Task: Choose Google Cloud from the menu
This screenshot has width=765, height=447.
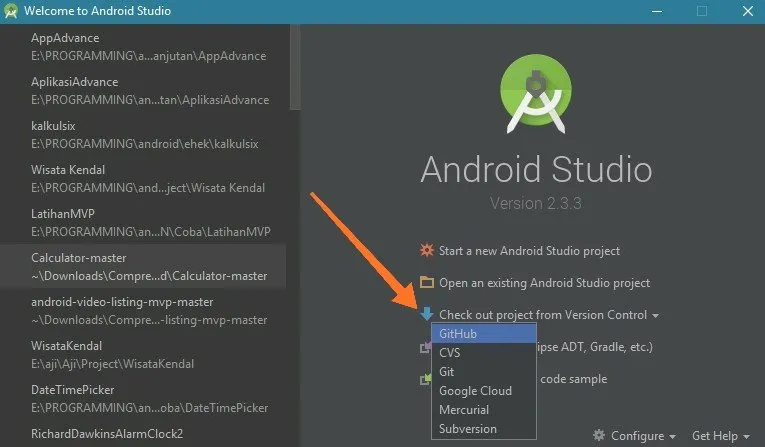Action: (483, 391)
